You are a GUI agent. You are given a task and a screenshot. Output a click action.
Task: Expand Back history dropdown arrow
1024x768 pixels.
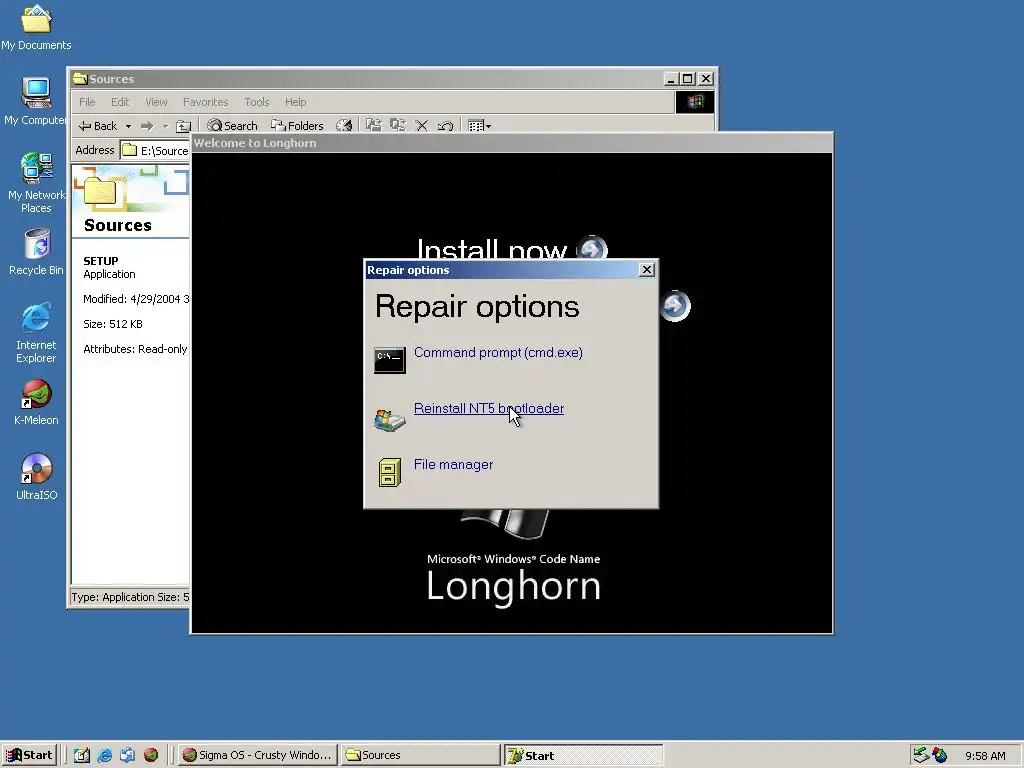pyautogui.click(x=128, y=125)
